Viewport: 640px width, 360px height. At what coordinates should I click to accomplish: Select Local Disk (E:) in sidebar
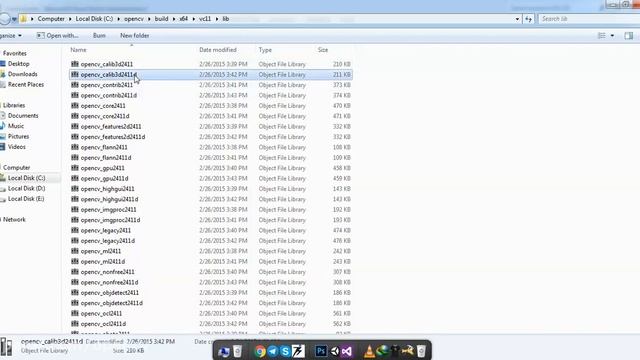26,199
